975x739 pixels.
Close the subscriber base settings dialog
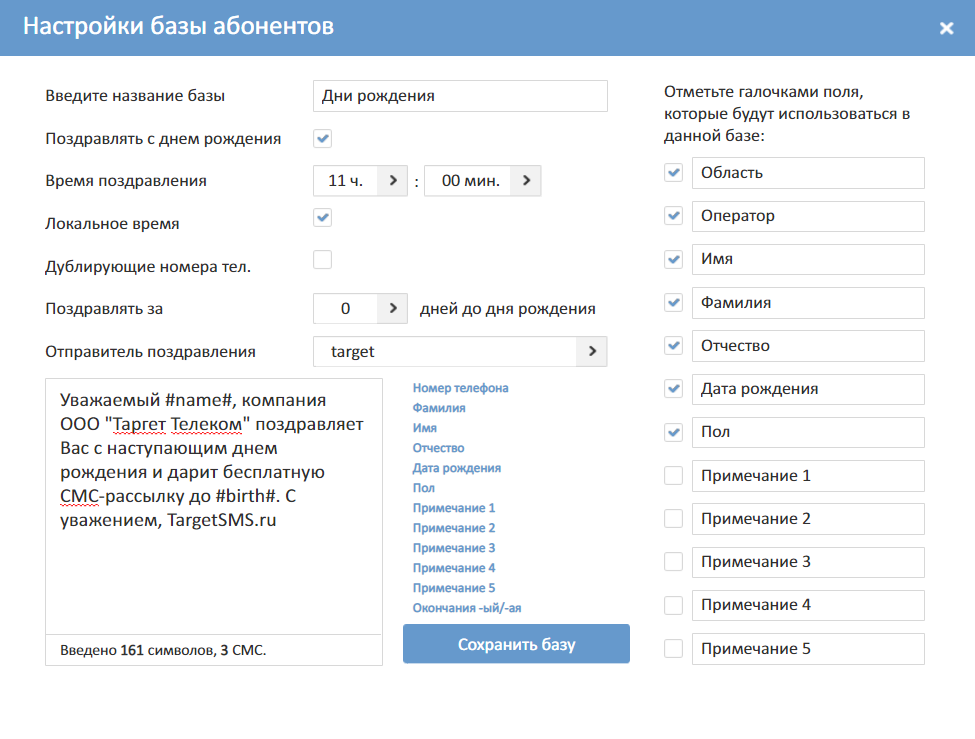[x=946, y=28]
